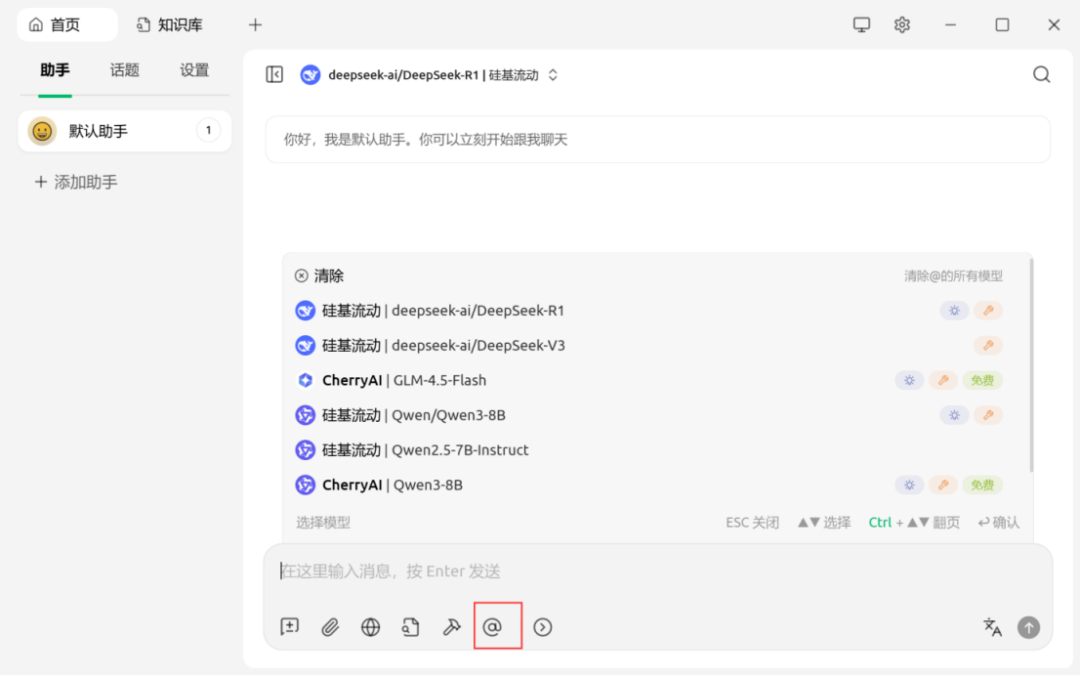Click 免费 tag on CherryAI Qwen3-8B row
1080x676 pixels.
click(x=982, y=485)
